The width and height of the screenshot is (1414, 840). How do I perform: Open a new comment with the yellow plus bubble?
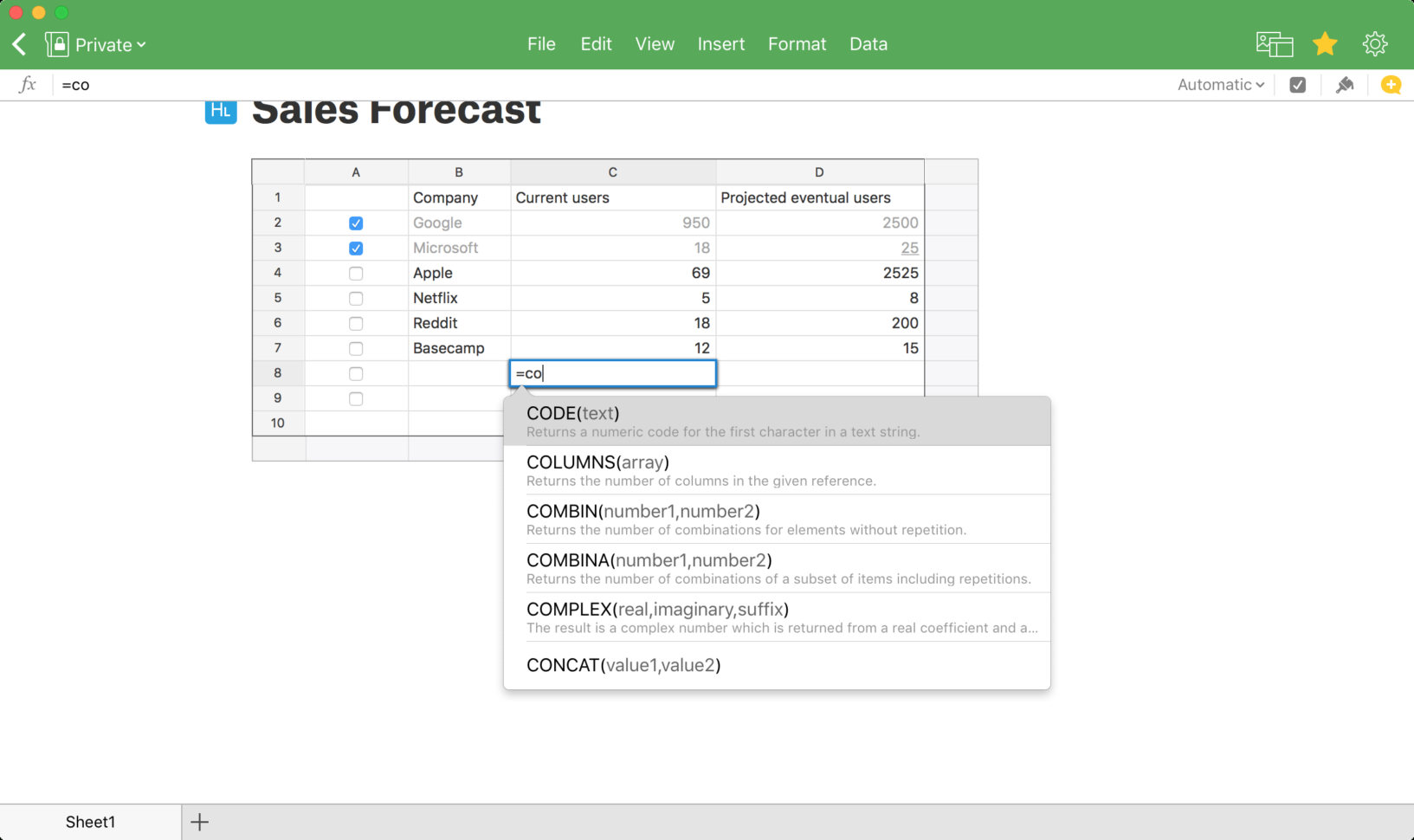tap(1391, 84)
